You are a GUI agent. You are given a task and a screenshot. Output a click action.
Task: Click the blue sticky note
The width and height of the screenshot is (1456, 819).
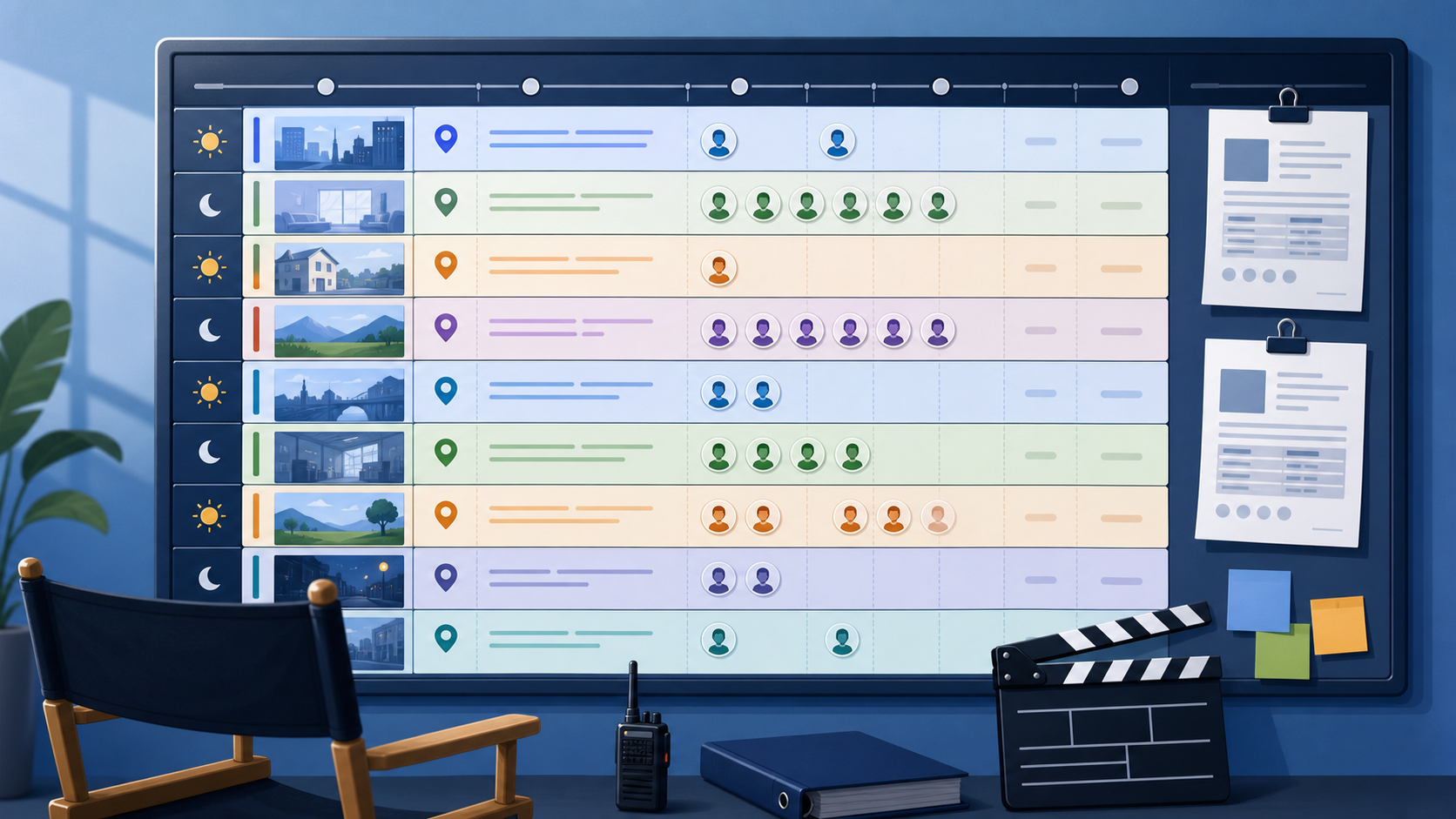click(x=1258, y=601)
